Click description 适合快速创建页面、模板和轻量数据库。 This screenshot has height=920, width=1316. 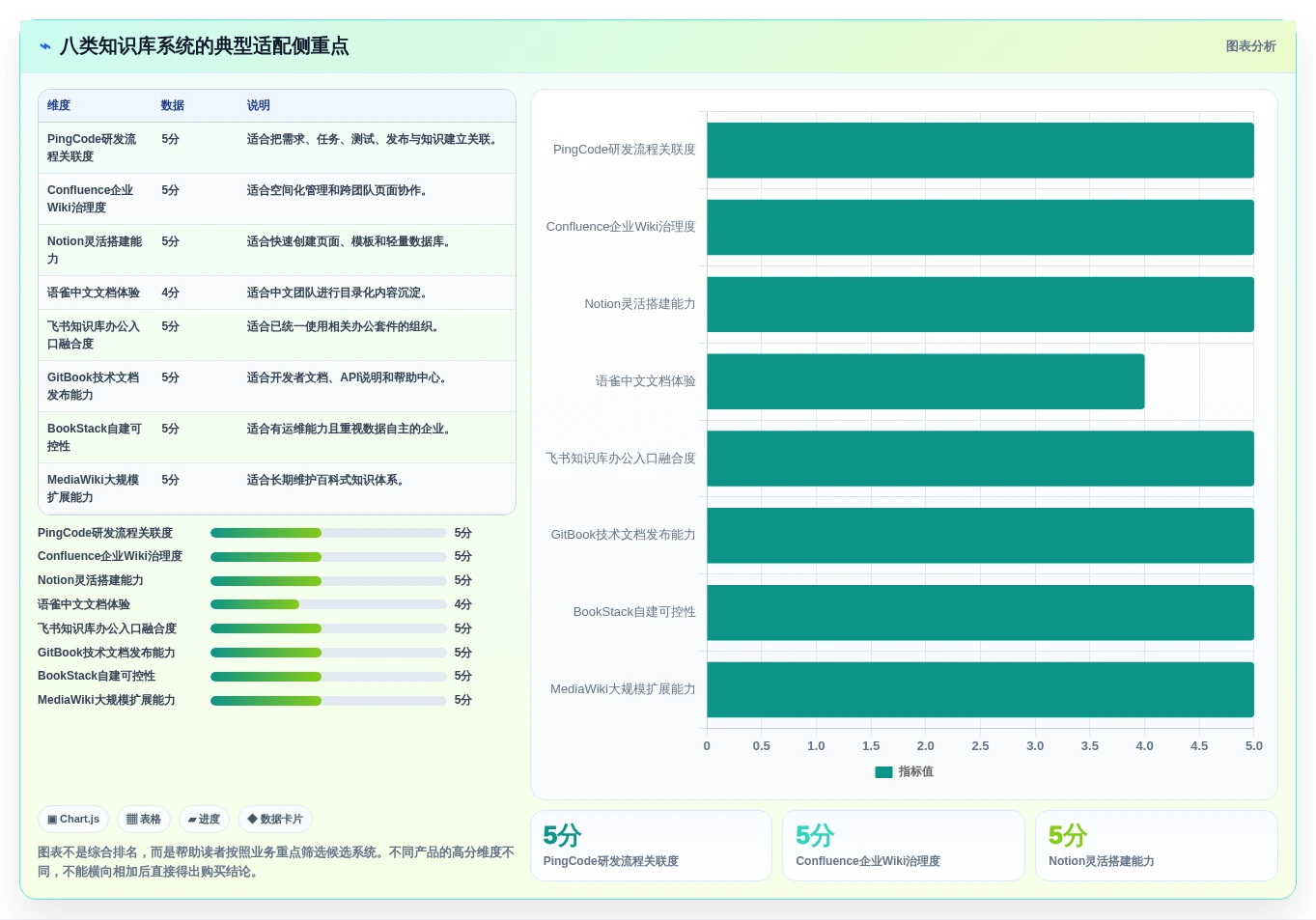pyautogui.click(x=351, y=241)
